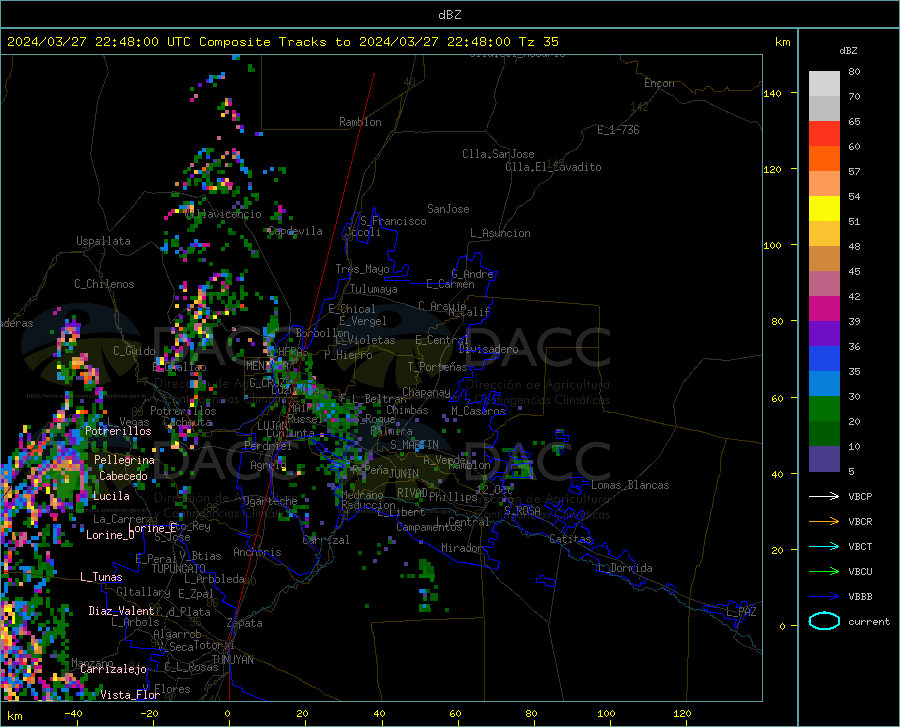Click the 'L_Asuncion' place label
Viewport: 900px width, 727px height.
[500, 233]
